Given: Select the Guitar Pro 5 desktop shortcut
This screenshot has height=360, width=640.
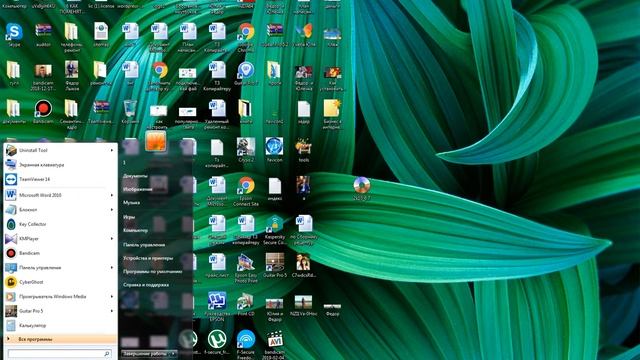Looking at the screenshot, I should click(x=275, y=265).
